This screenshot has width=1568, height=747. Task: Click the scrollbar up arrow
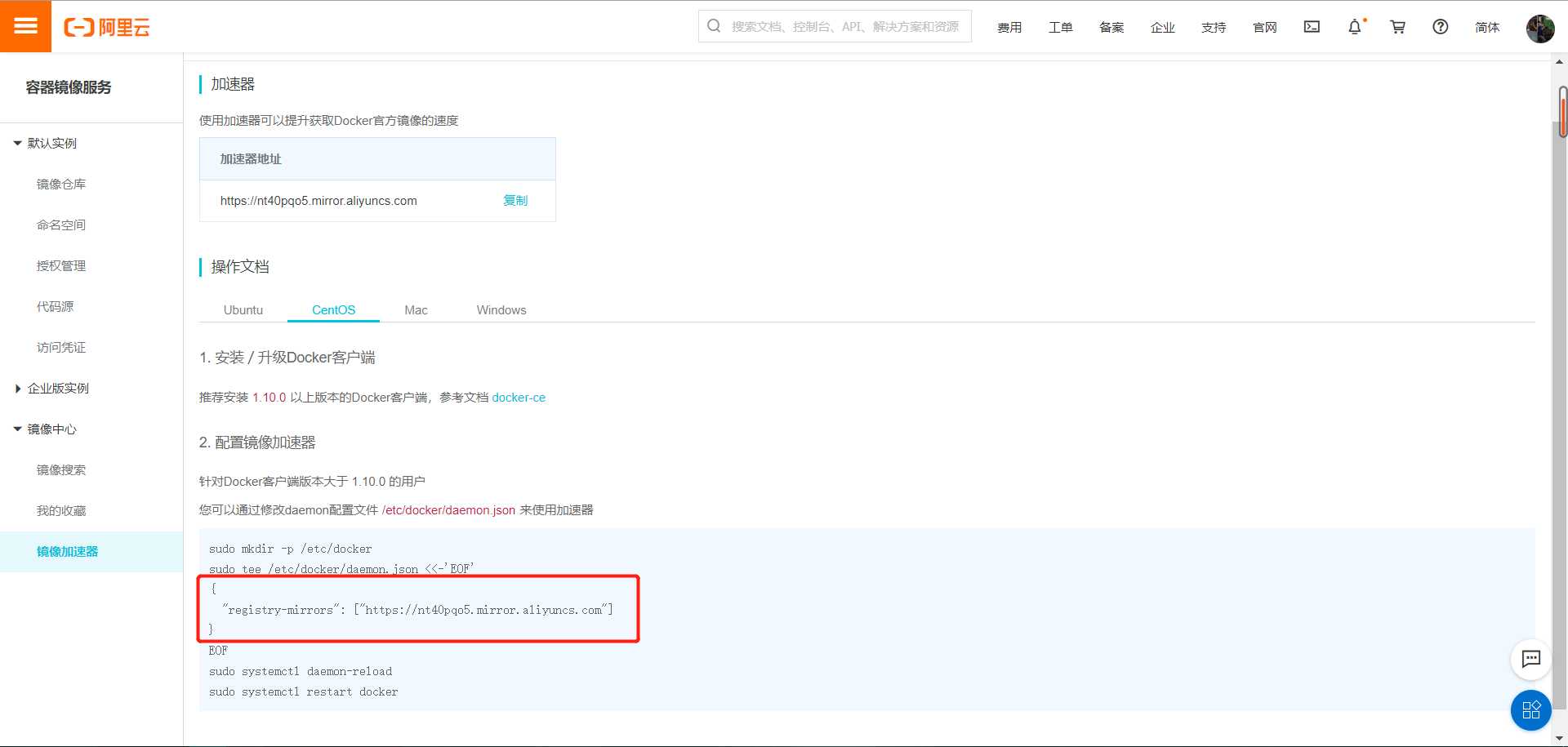tap(1561, 61)
